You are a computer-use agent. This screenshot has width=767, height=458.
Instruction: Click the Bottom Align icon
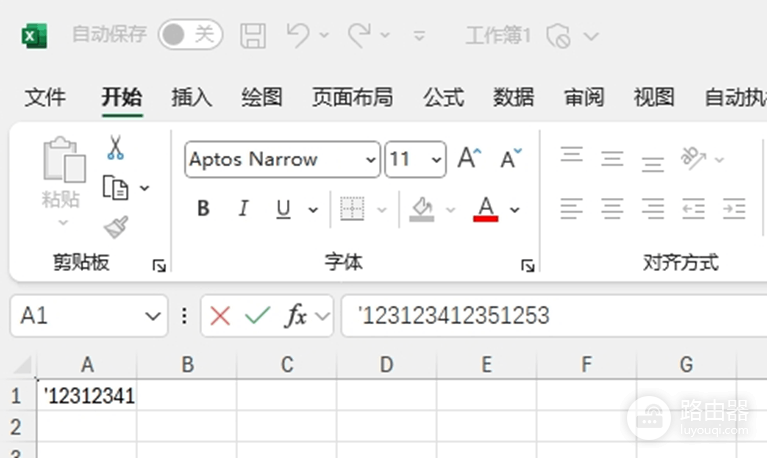pyautogui.click(x=653, y=163)
